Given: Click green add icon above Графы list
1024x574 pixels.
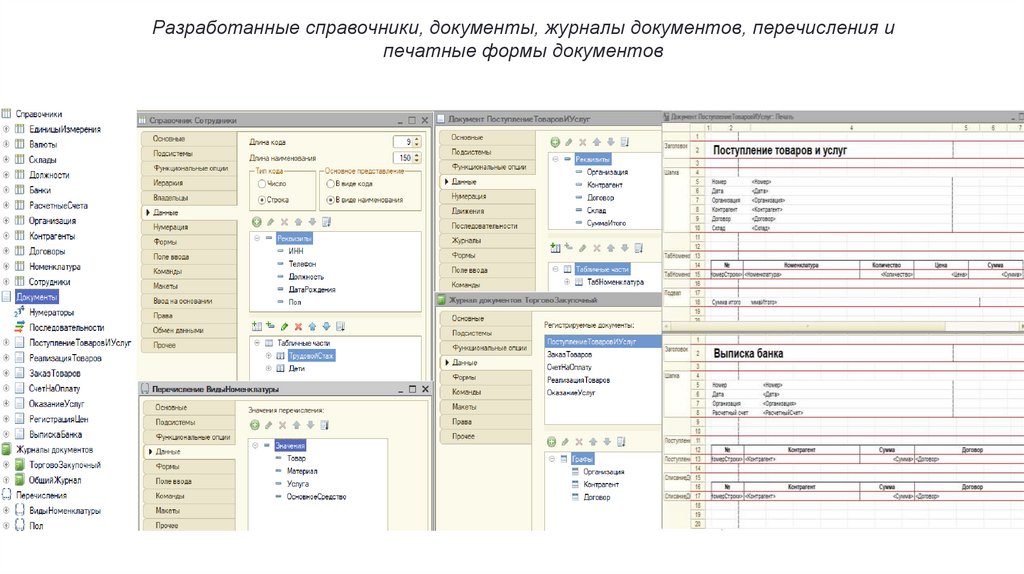Looking at the screenshot, I should tap(553, 441).
